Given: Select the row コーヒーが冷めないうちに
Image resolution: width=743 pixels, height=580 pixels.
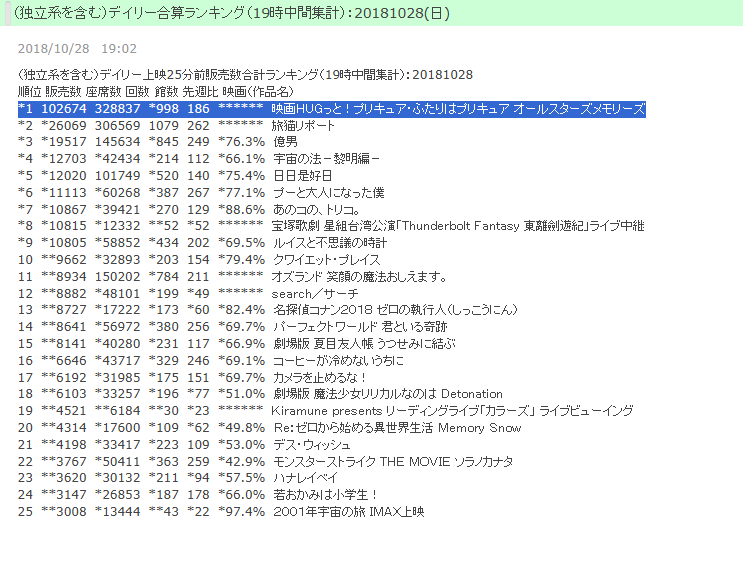Looking at the screenshot, I should tap(211, 361).
